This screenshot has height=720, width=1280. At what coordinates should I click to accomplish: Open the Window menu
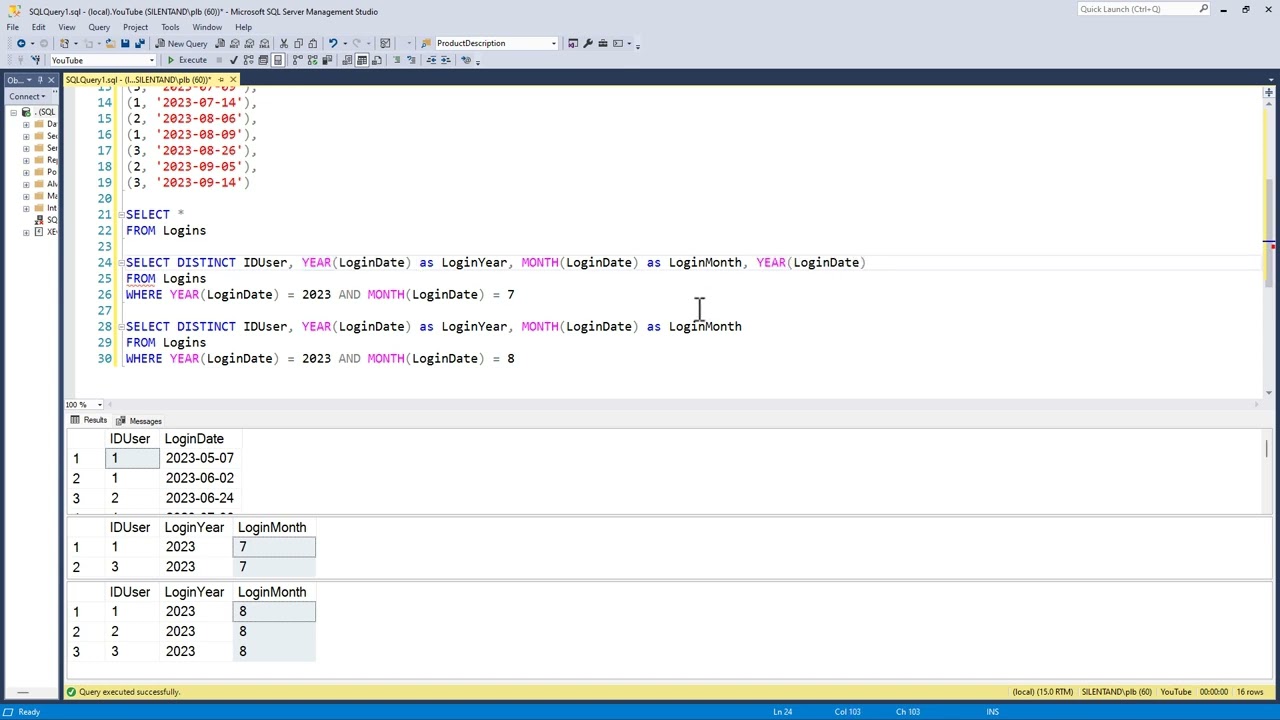[207, 27]
